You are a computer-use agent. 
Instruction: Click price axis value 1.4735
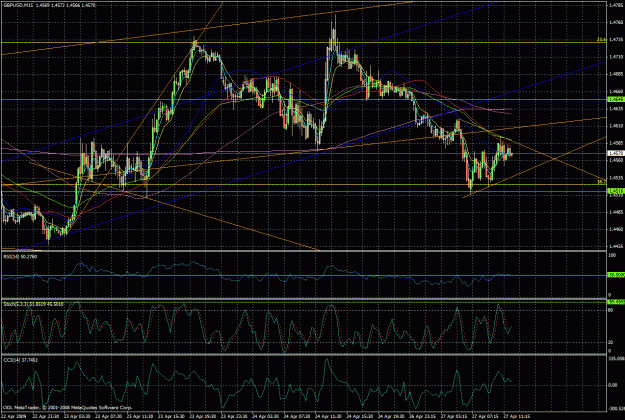(615, 39)
